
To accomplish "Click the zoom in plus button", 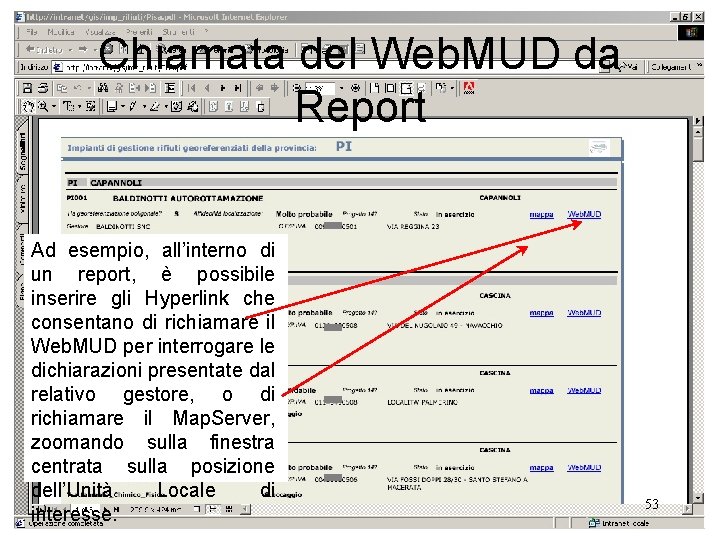I will 355,88.
